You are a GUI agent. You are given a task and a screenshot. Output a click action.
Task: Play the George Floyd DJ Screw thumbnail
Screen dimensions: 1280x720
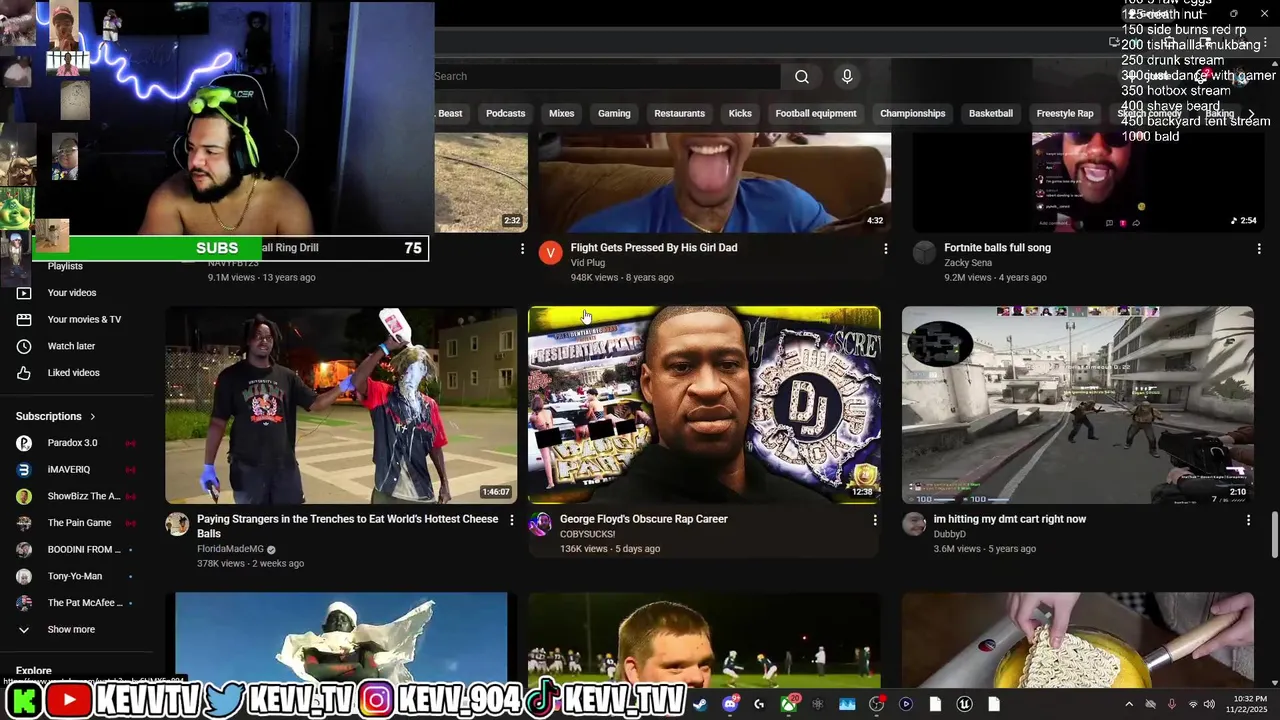pos(704,405)
